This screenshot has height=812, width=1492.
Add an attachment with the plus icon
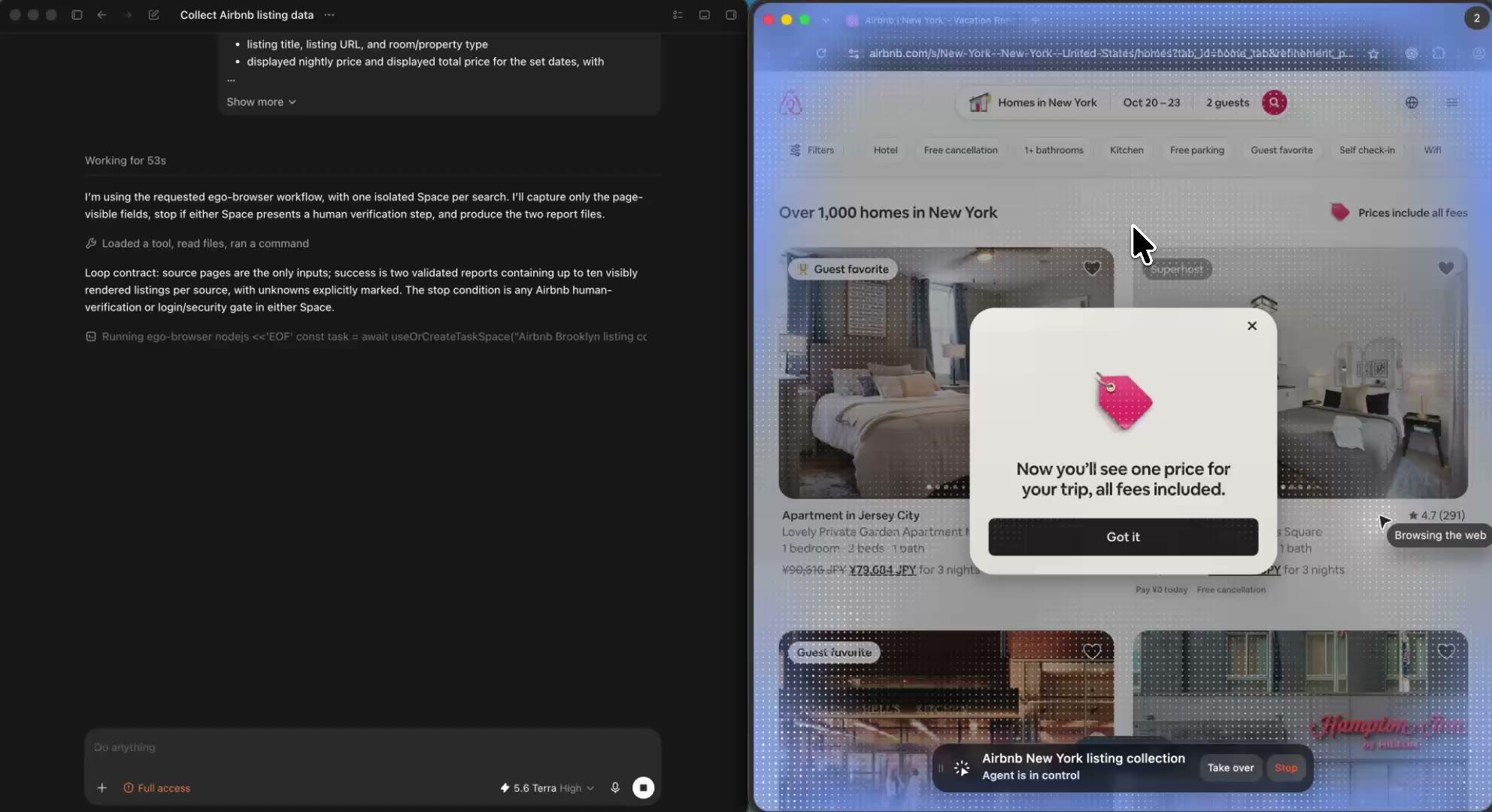102,788
